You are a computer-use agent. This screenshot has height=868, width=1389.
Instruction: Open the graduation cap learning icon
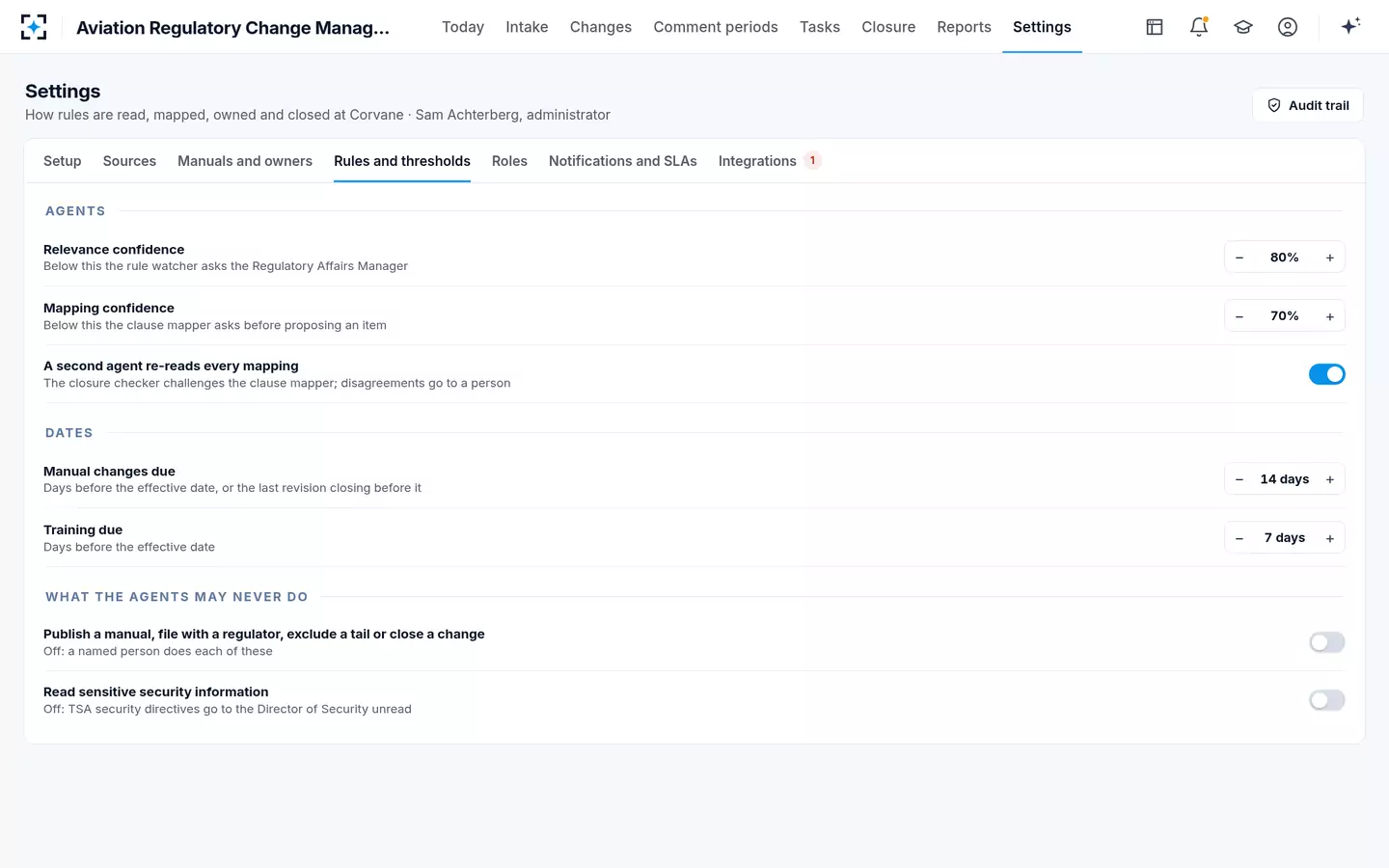(1243, 27)
